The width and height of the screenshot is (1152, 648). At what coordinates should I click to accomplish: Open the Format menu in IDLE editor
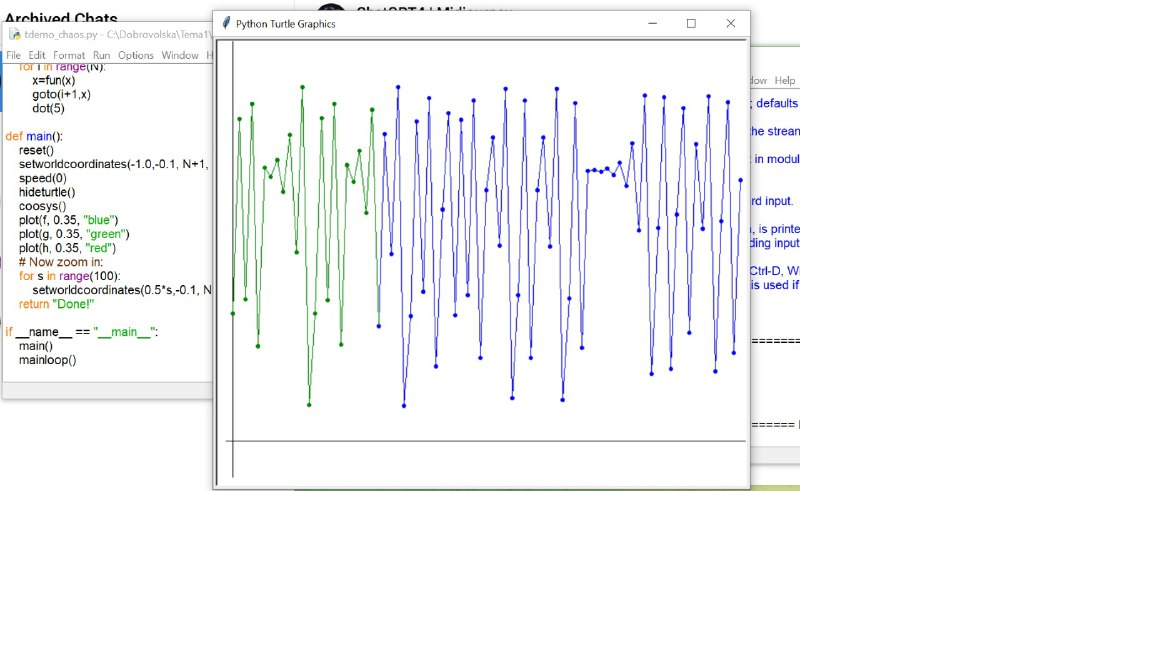69,55
